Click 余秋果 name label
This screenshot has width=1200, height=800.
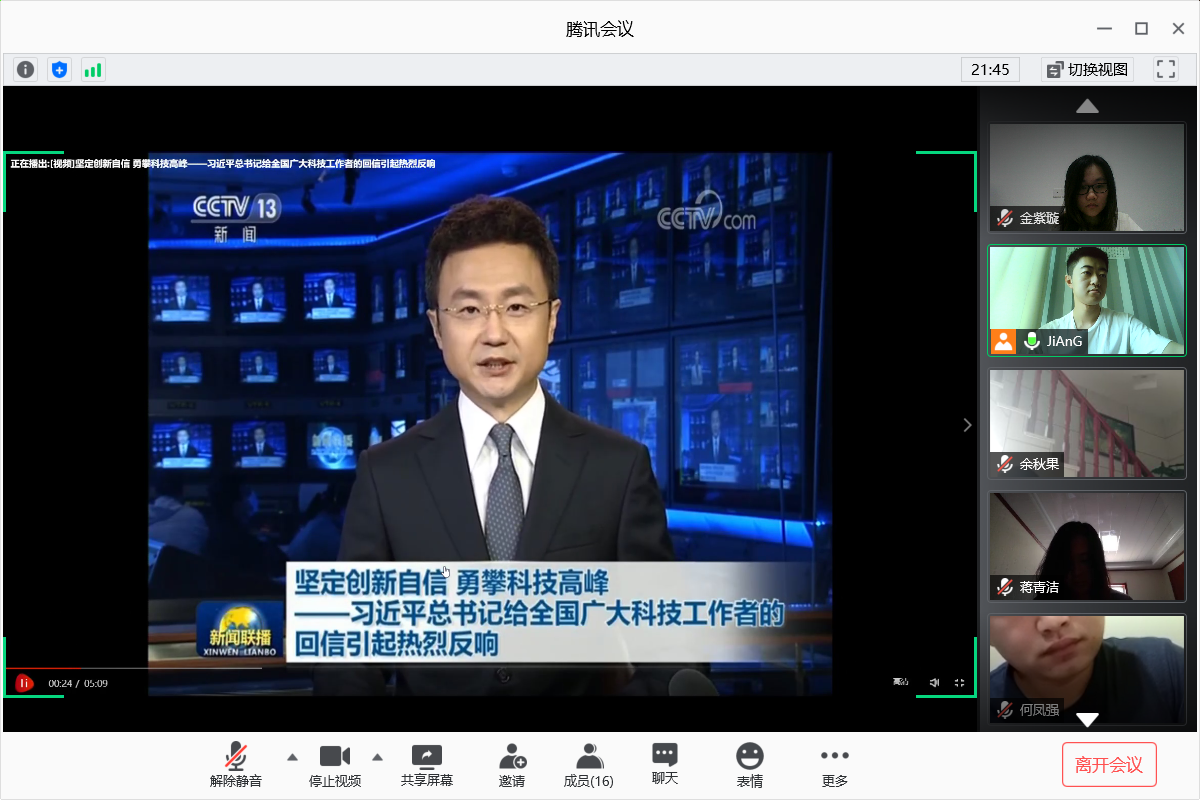point(1039,464)
